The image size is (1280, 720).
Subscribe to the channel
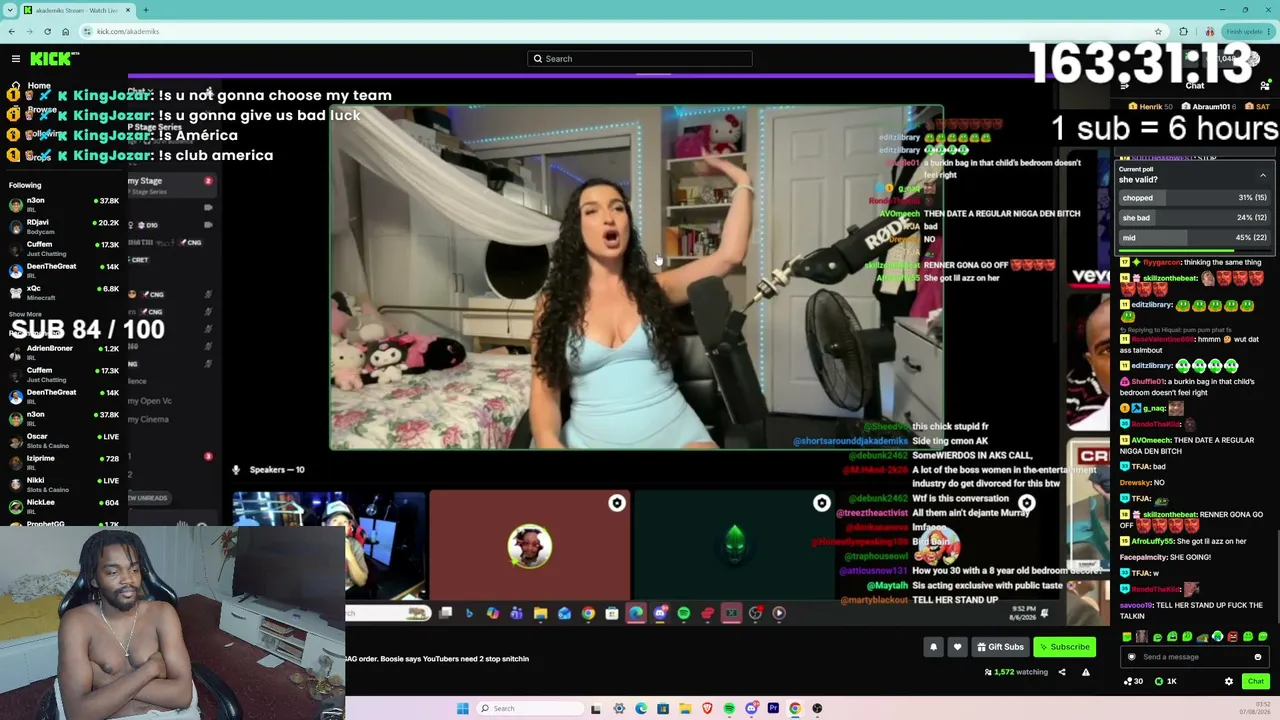(1065, 647)
